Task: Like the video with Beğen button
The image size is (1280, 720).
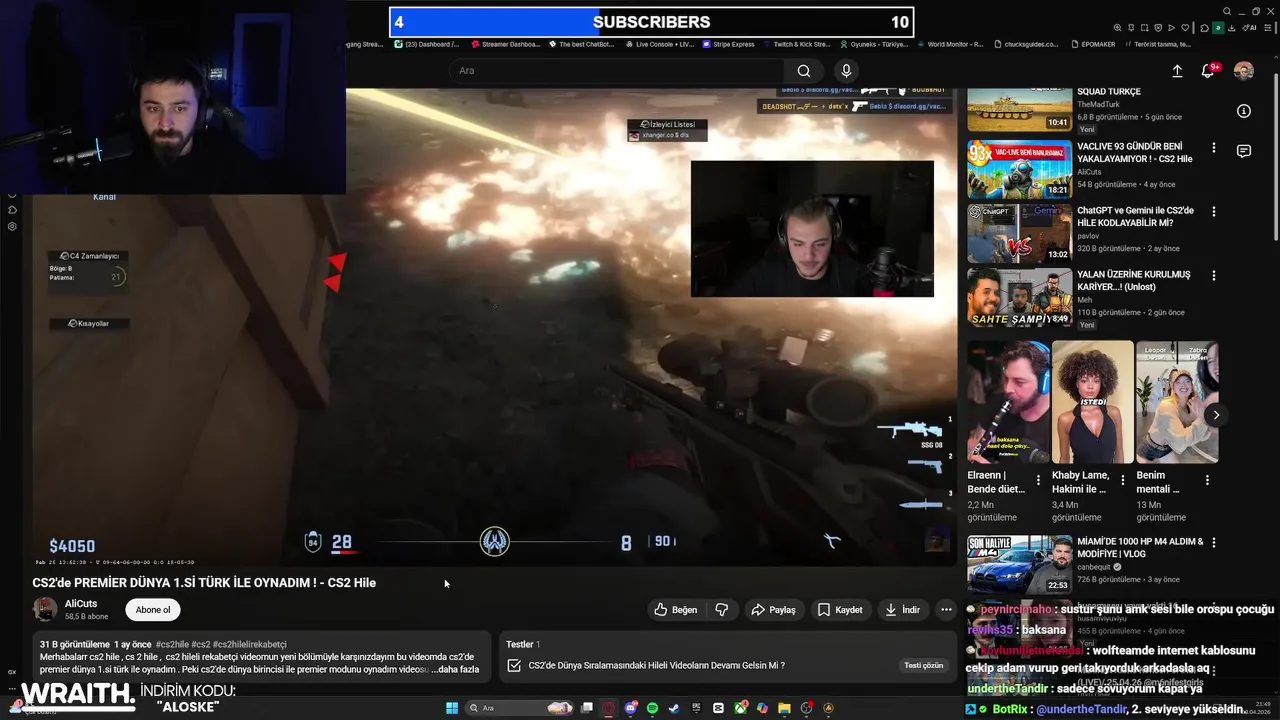Action: tap(675, 609)
